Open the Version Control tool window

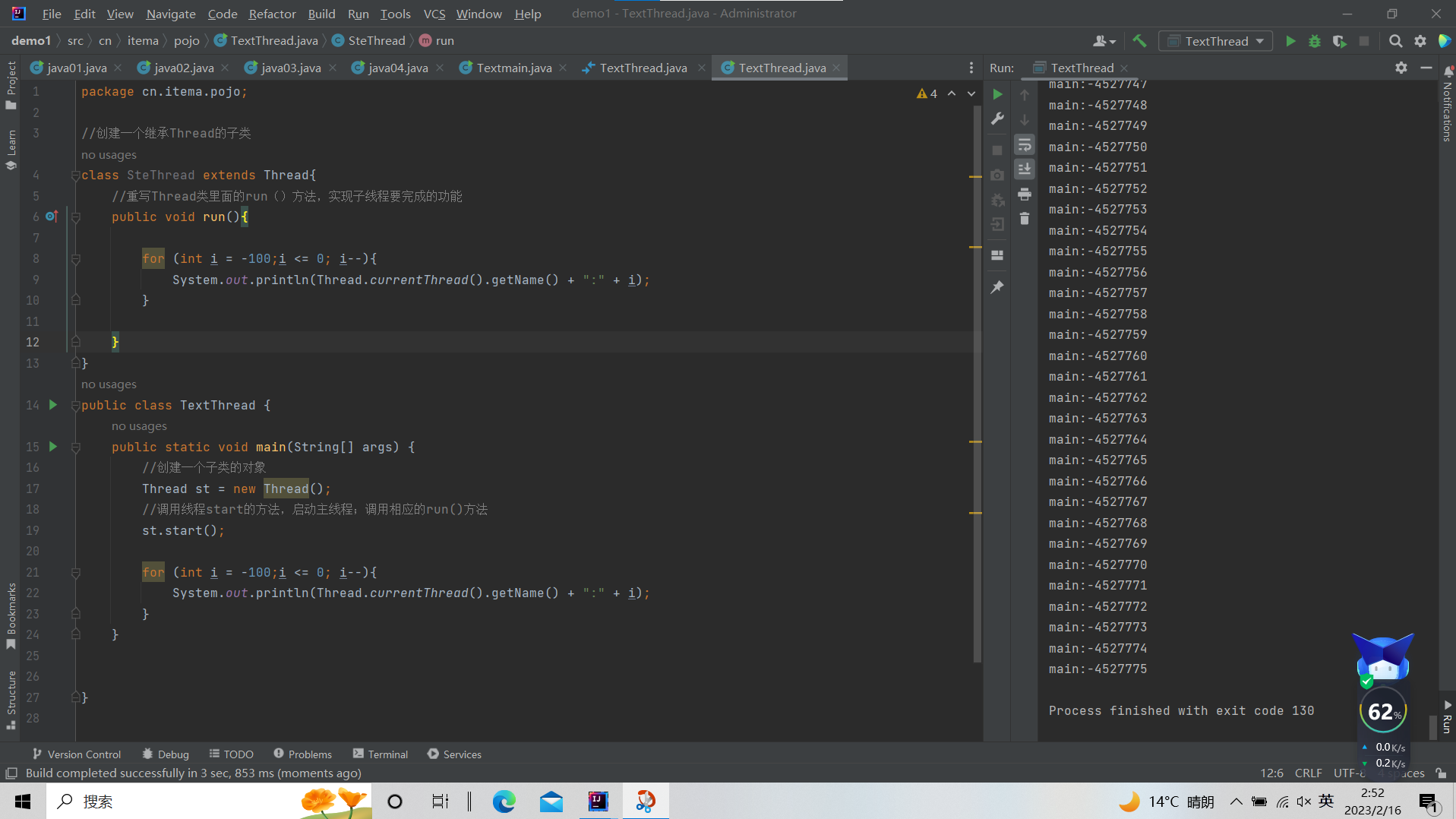click(77, 754)
